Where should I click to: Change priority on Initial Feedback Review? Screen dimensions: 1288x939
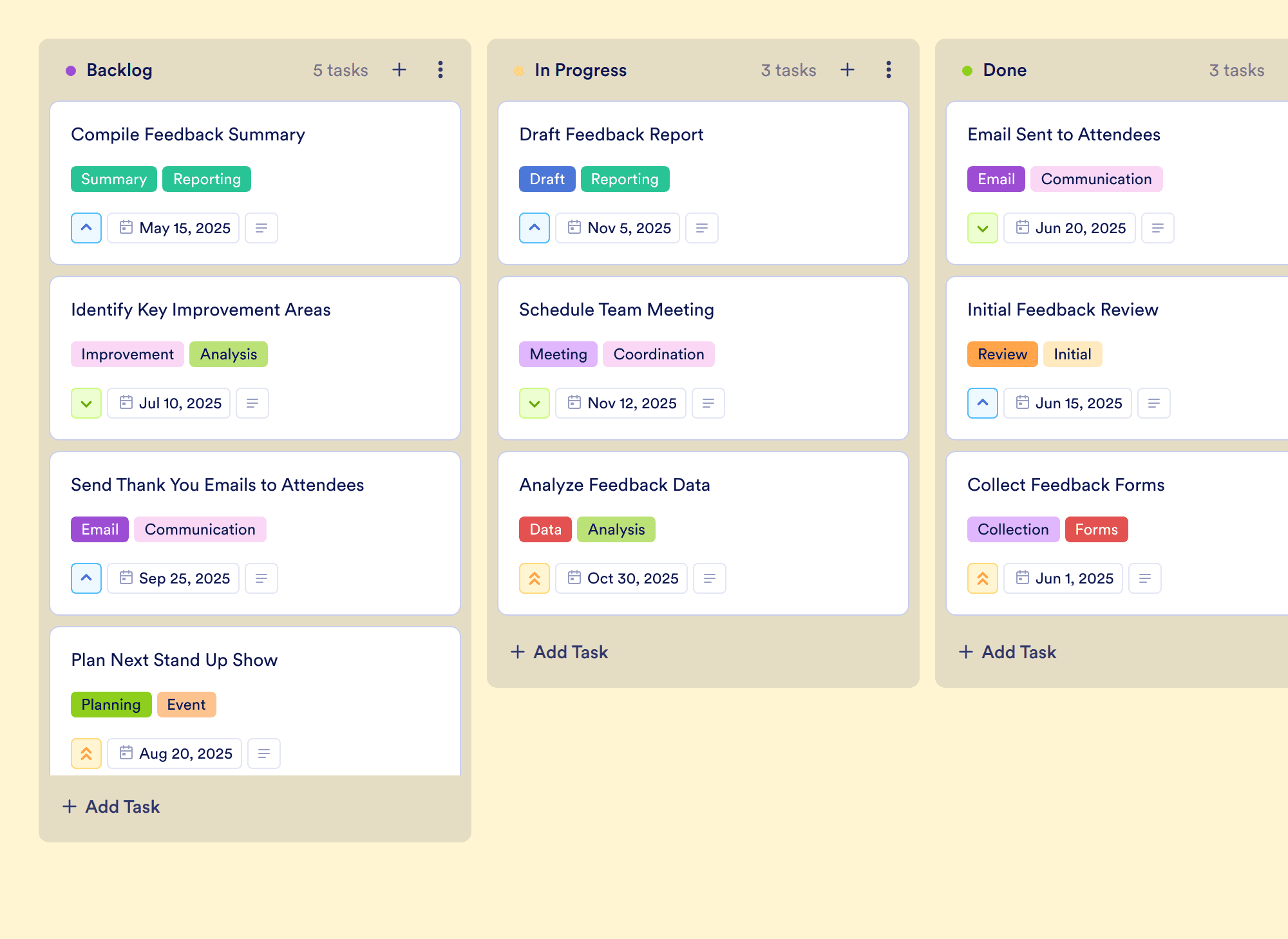983,403
